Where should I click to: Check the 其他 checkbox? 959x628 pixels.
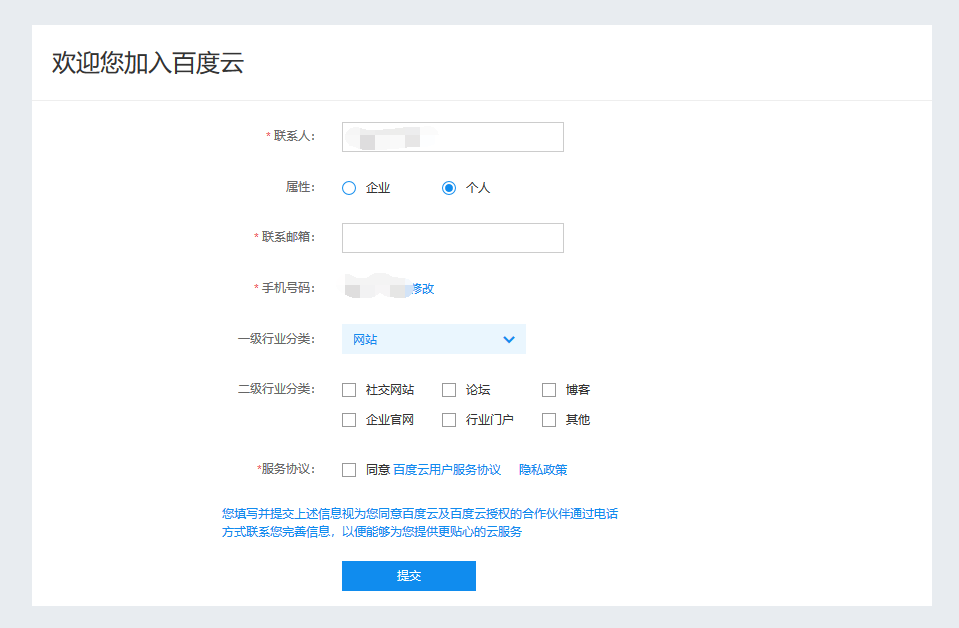point(549,420)
